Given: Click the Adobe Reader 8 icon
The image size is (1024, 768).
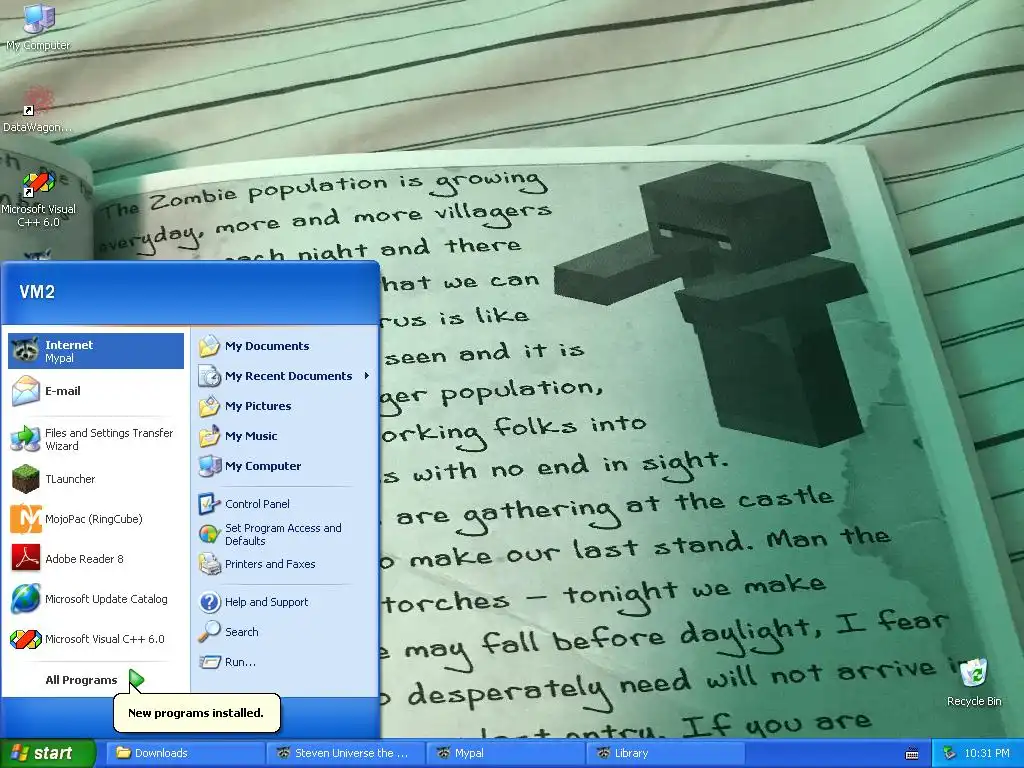Looking at the screenshot, I should point(25,559).
